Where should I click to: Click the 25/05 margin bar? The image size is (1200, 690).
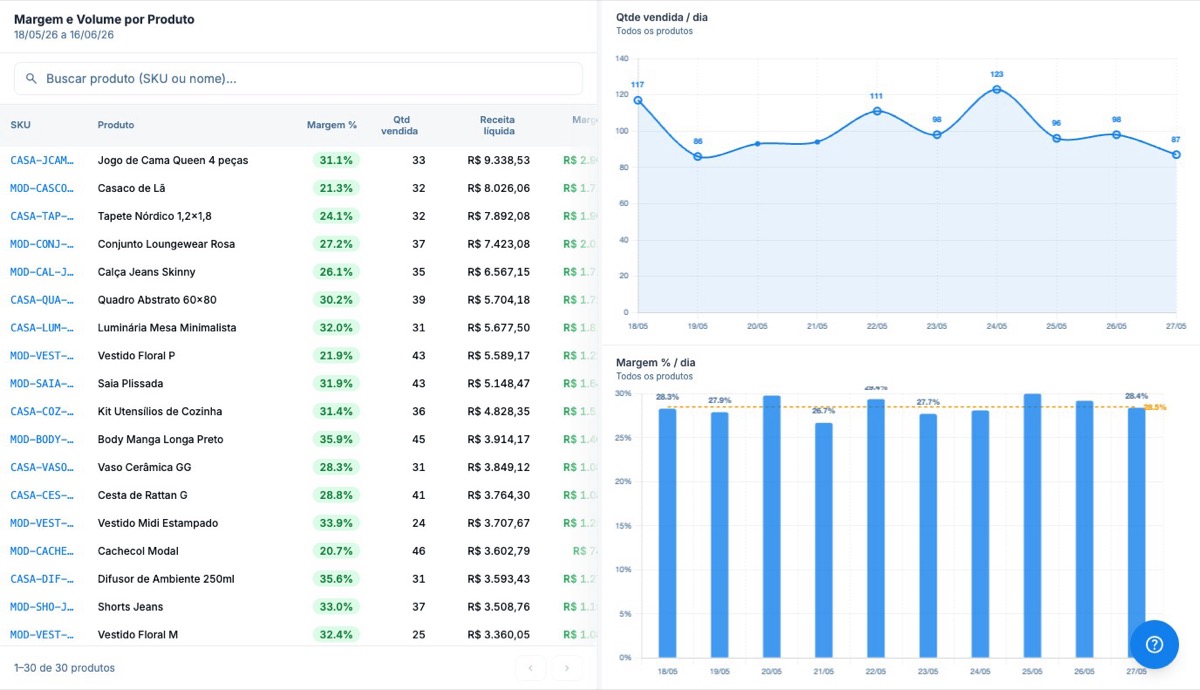tap(1032, 525)
